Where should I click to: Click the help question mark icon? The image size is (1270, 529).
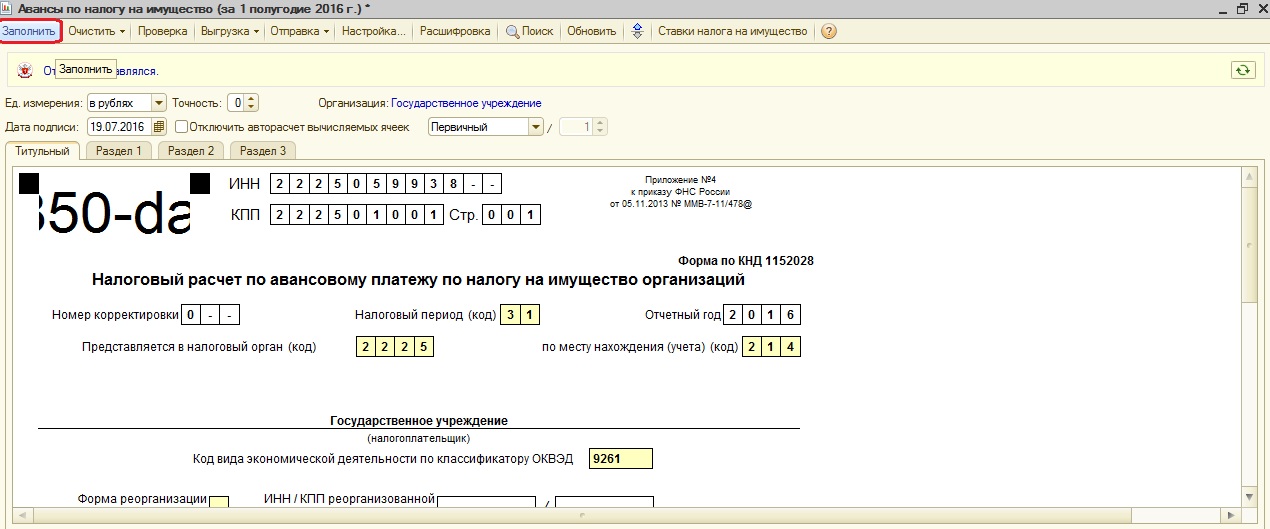tap(829, 31)
